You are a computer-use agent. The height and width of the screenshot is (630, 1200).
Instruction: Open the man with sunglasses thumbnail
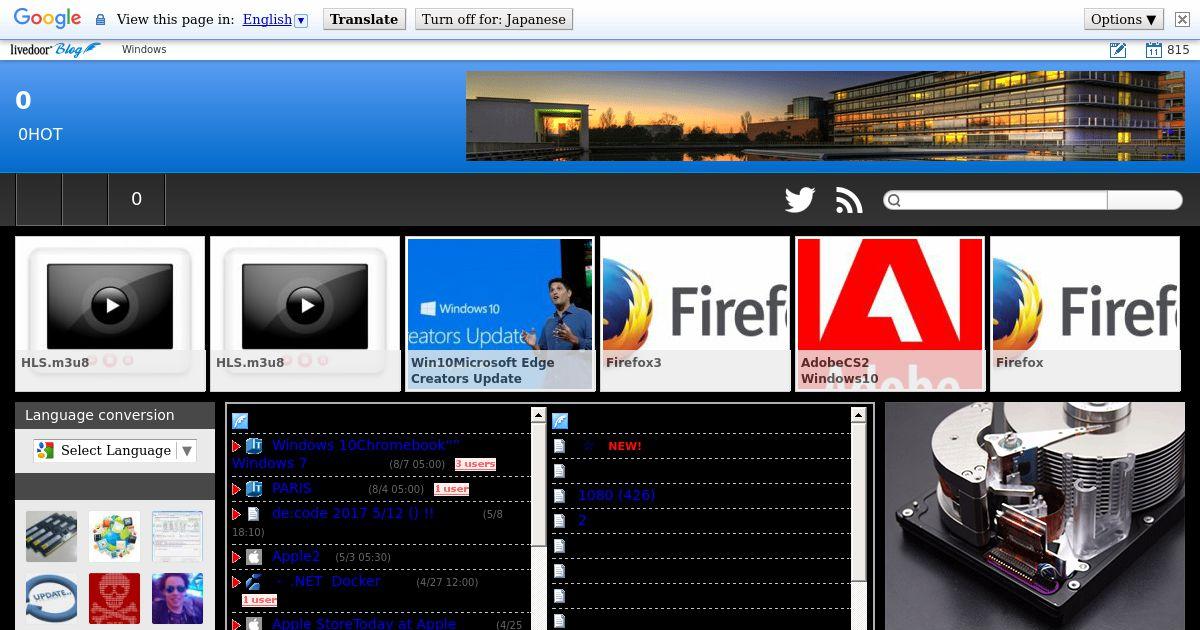(x=177, y=599)
